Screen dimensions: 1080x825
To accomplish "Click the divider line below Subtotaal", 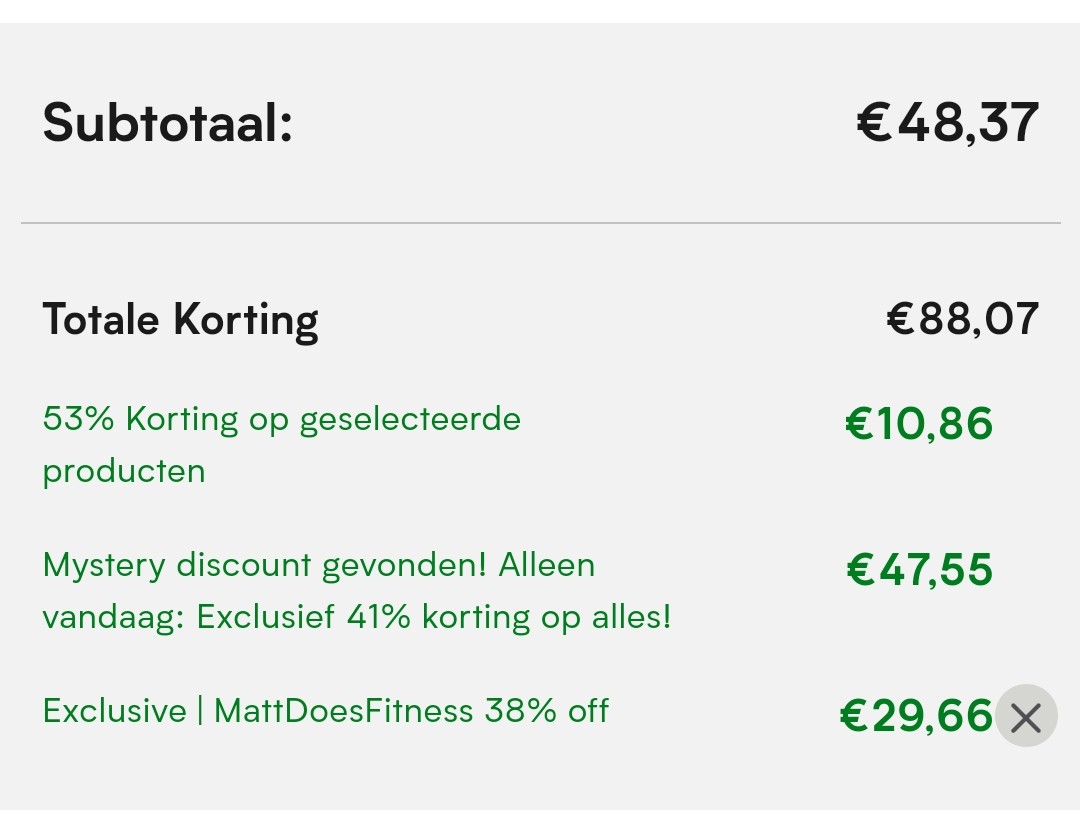I will pos(540,222).
